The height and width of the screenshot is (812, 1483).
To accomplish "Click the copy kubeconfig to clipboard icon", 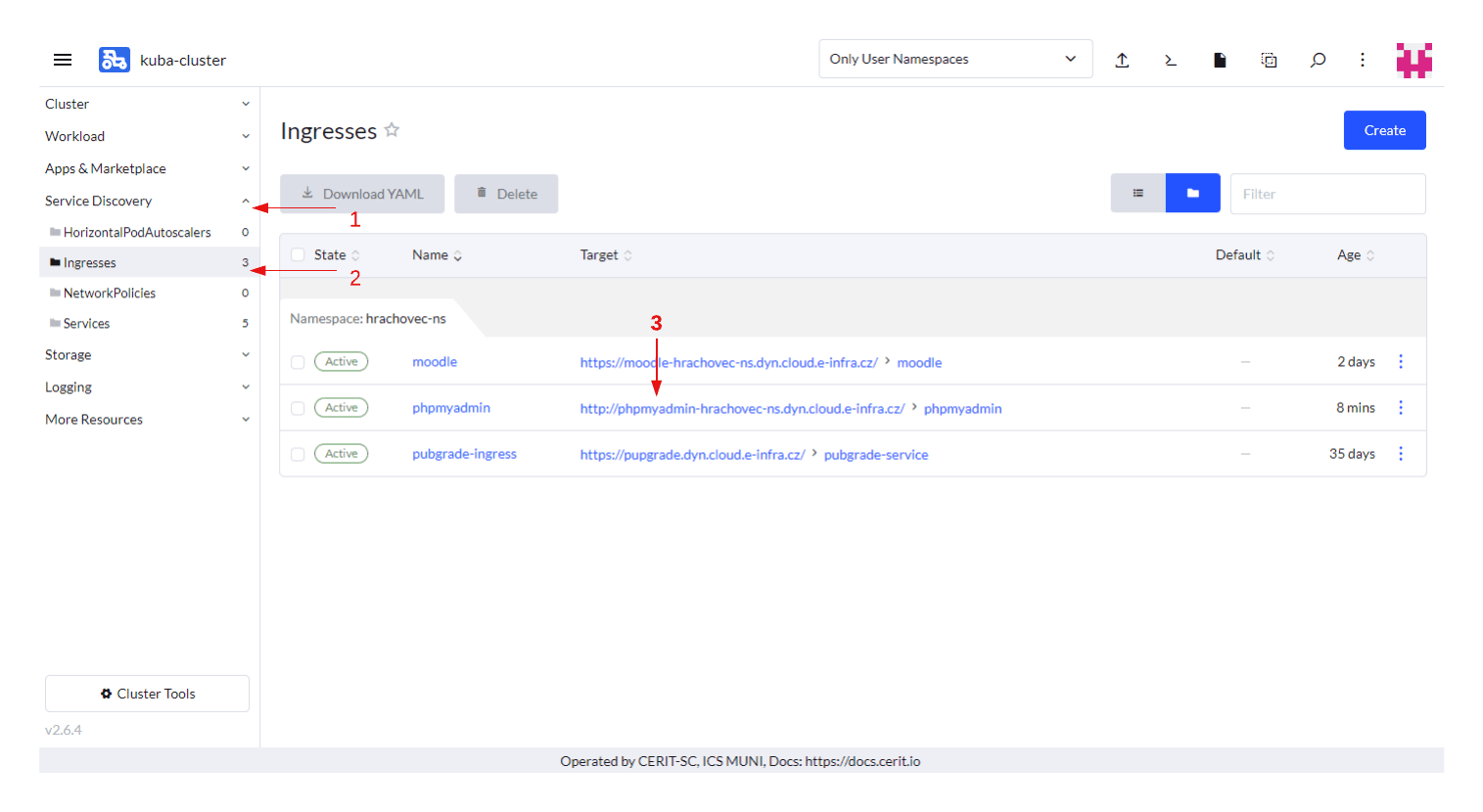I will (x=1269, y=60).
